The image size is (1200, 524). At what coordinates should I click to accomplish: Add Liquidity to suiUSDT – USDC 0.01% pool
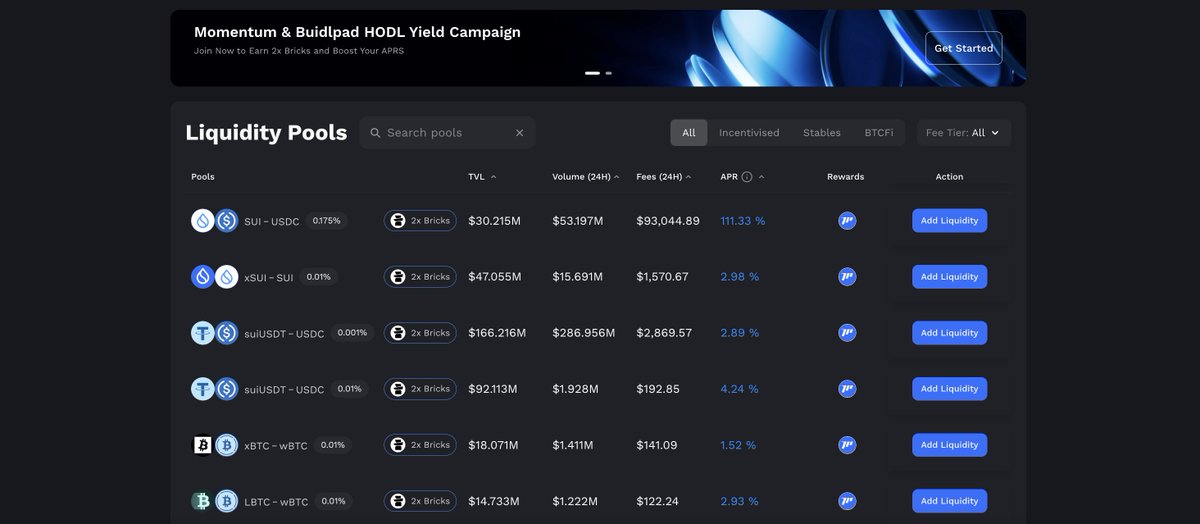point(949,389)
